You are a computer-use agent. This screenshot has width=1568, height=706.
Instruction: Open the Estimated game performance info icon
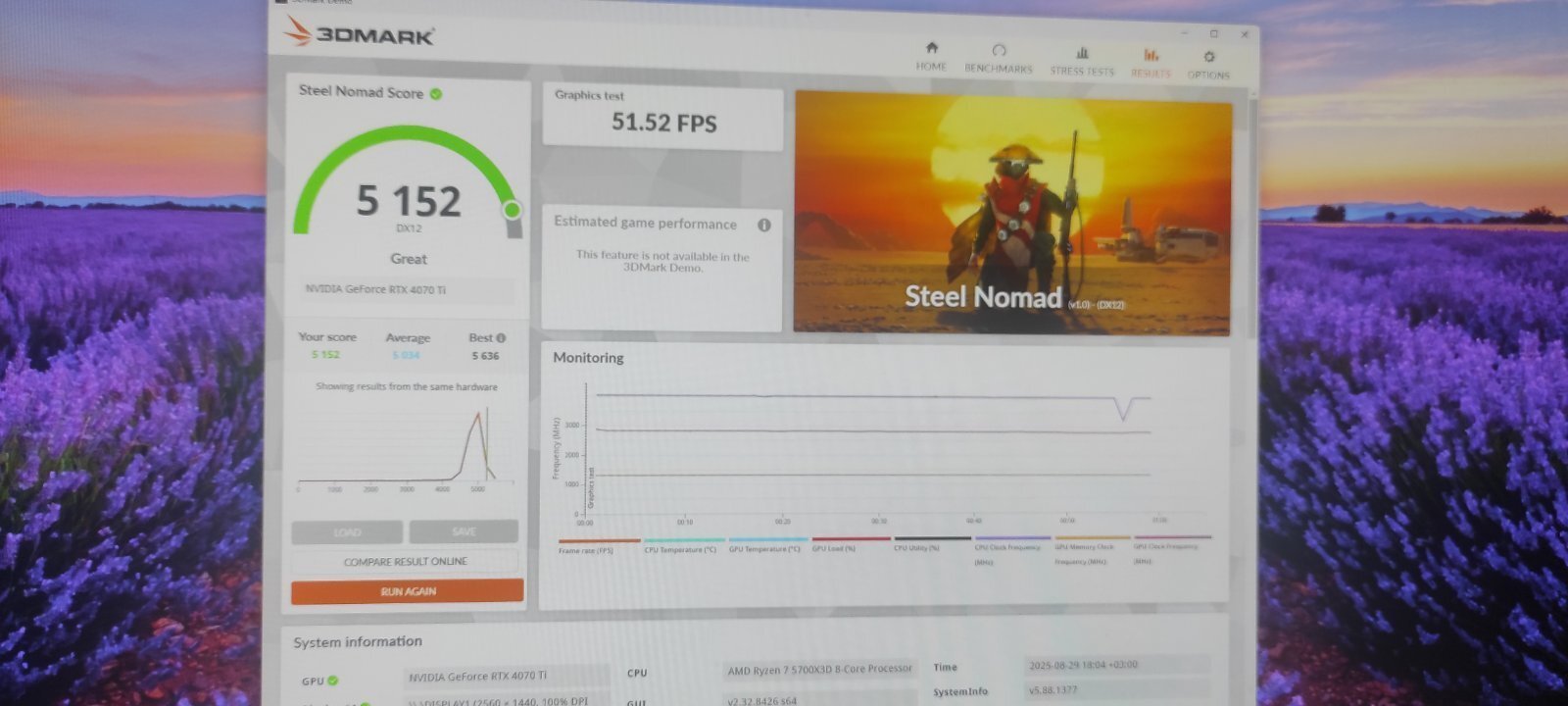click(764, 225)
